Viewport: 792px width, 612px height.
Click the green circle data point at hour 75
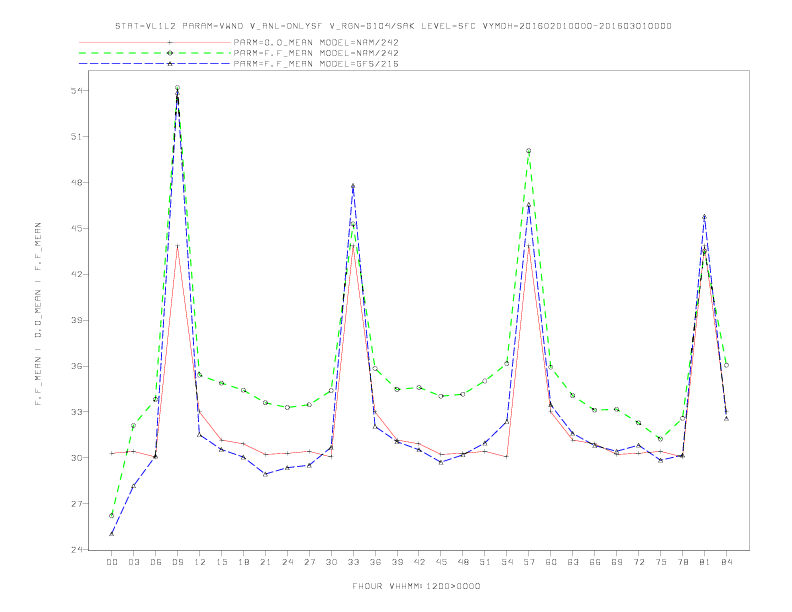pos(660,439)
